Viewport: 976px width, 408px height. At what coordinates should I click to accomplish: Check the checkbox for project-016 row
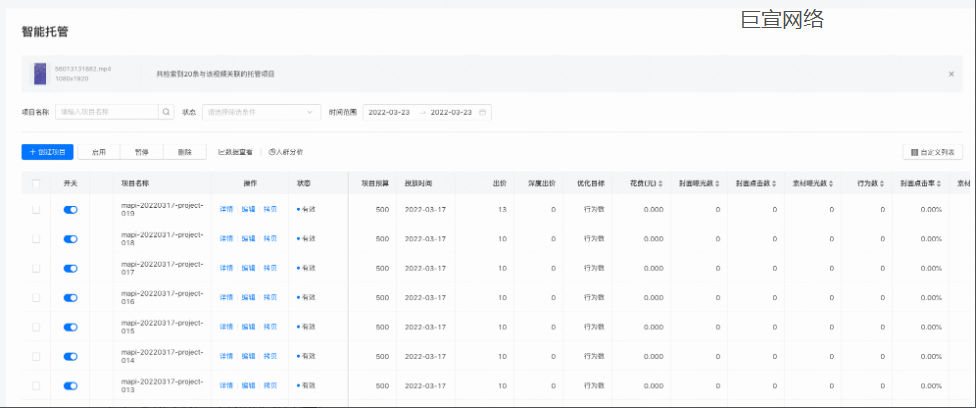[36, 297]
